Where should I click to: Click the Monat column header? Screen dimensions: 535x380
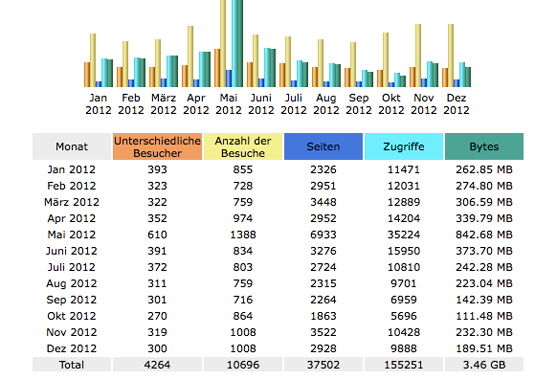[72, 147]
